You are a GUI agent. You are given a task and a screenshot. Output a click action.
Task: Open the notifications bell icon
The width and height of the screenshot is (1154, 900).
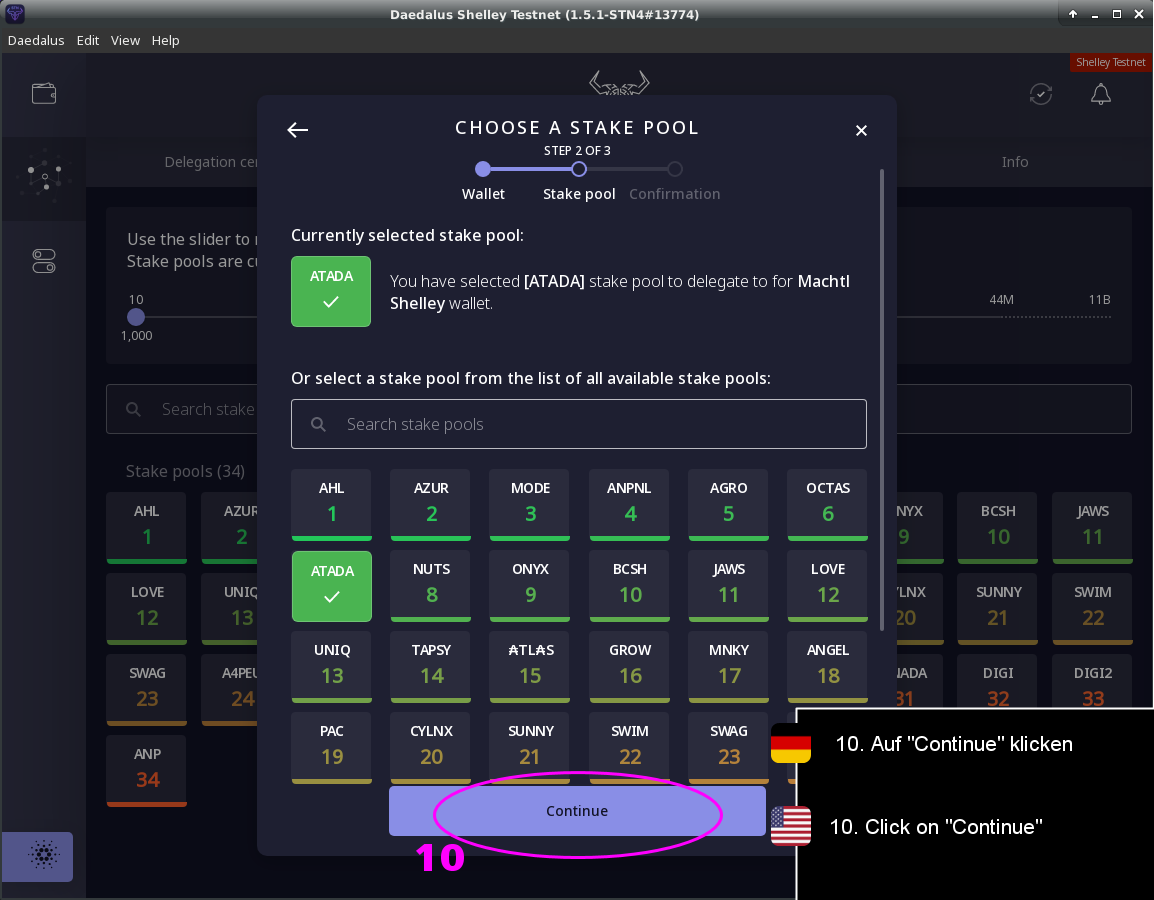1101,94
